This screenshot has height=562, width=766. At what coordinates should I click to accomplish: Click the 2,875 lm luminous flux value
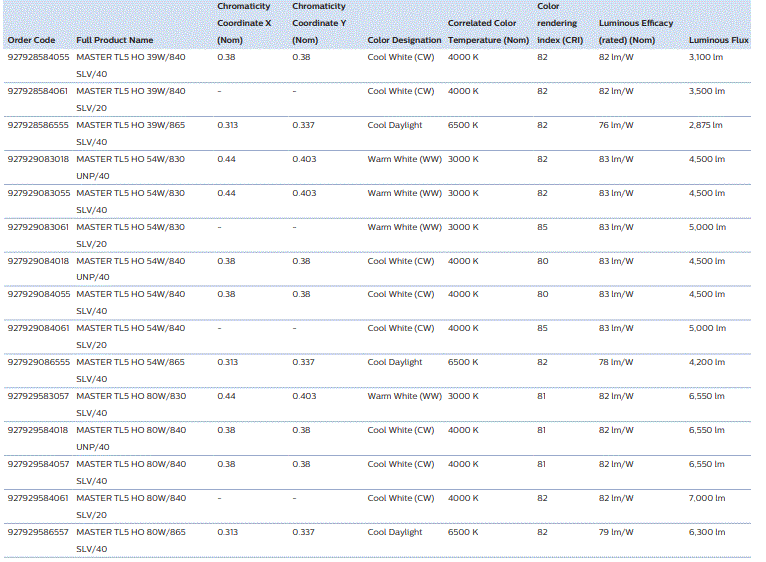pyautogui.click(x=705, y=125)
